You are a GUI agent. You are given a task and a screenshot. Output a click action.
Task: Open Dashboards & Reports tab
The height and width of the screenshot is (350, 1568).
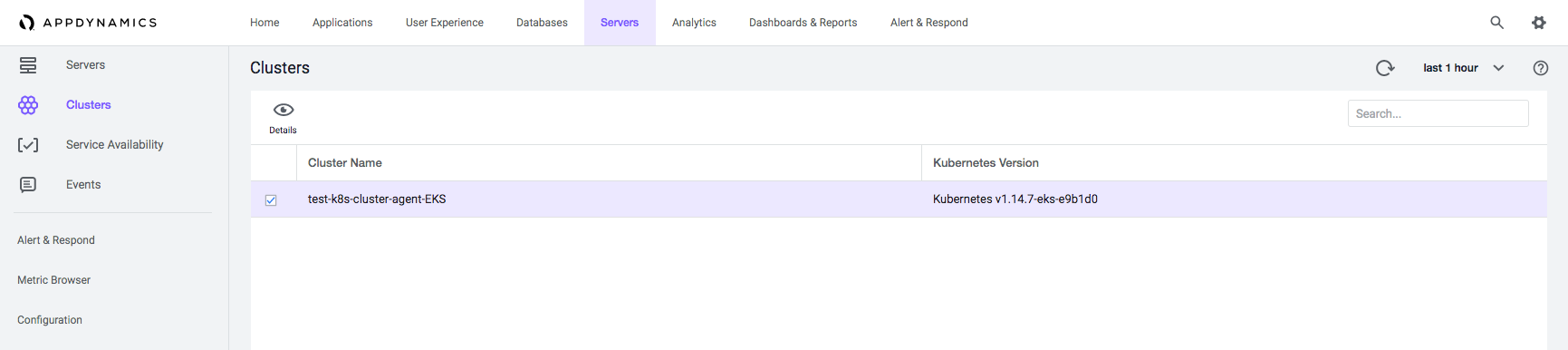coord(803,23)
